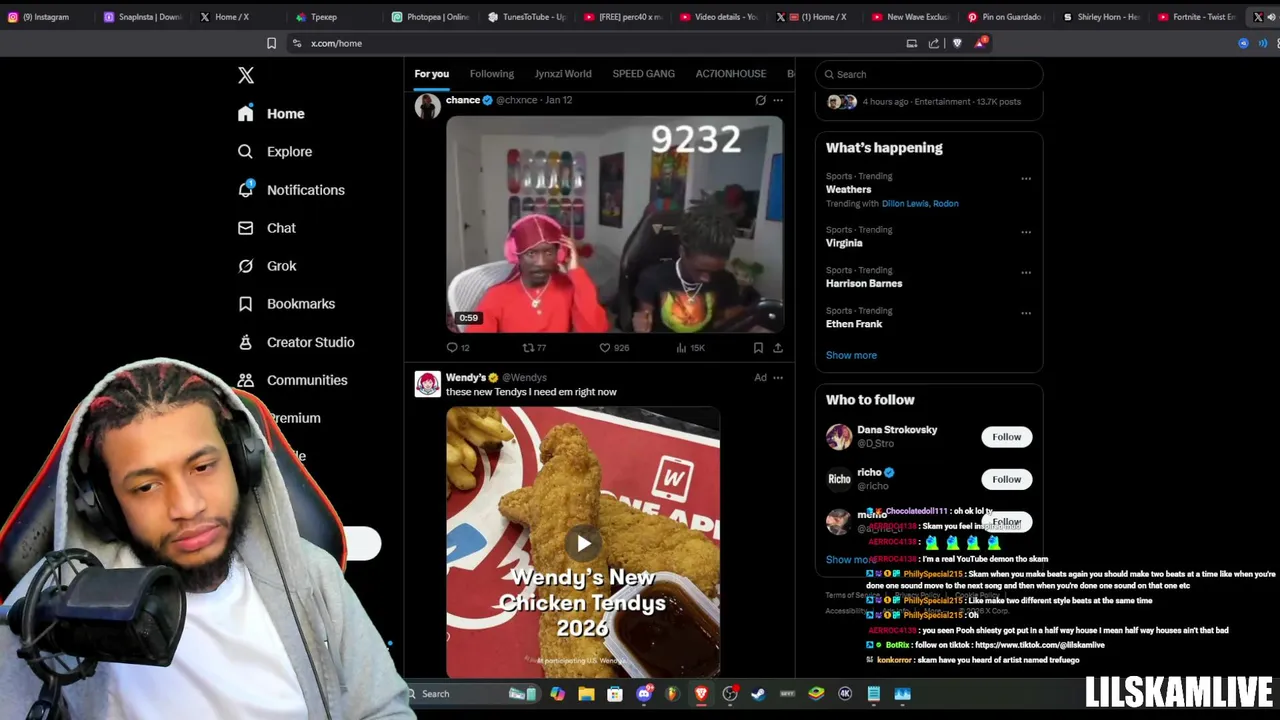Open File Explorer from taskbar
This screenshot has width=1280, height=720.
(x=586, y=694)
